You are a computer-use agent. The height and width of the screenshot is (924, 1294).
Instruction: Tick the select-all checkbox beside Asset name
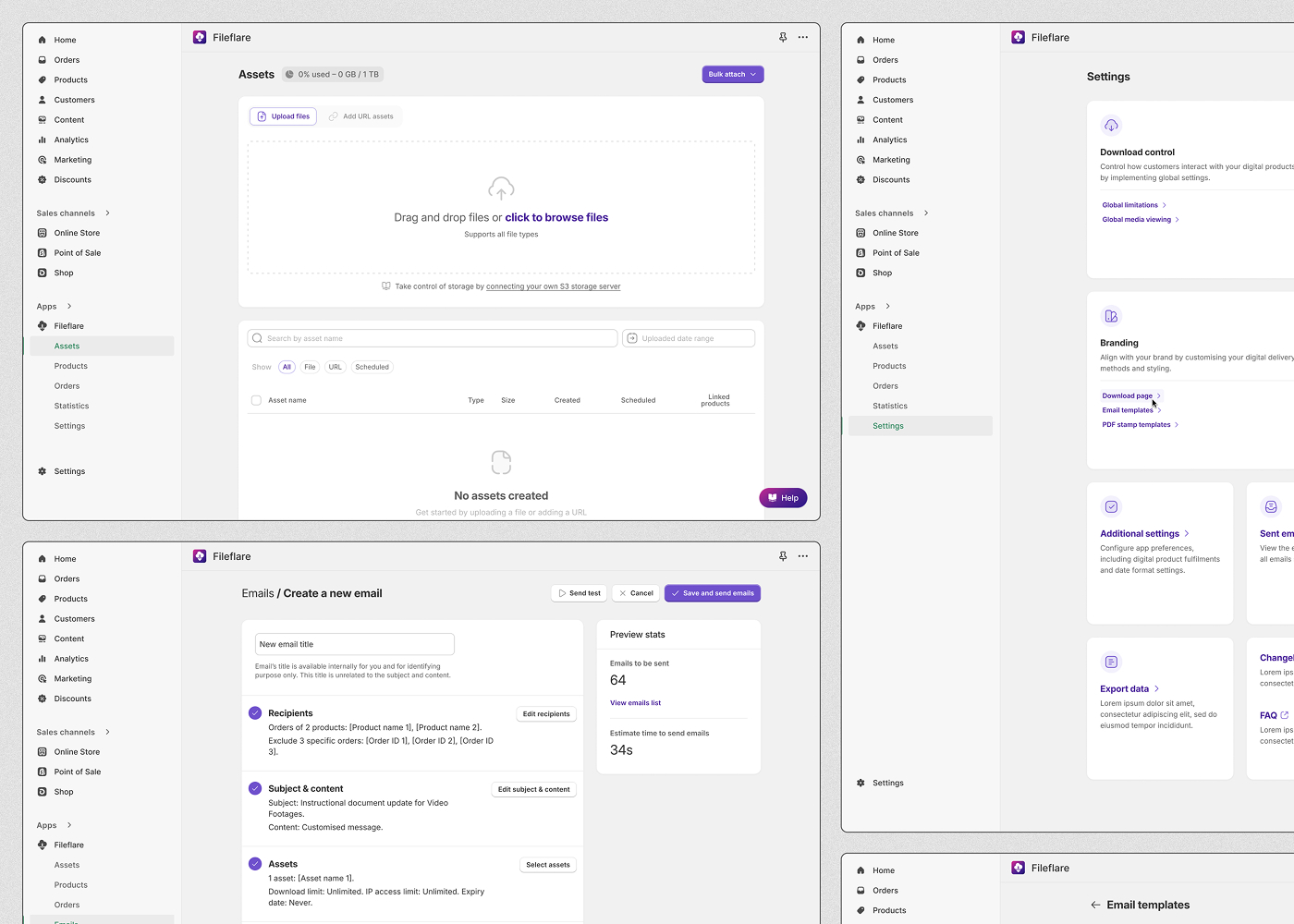[256, 400]
